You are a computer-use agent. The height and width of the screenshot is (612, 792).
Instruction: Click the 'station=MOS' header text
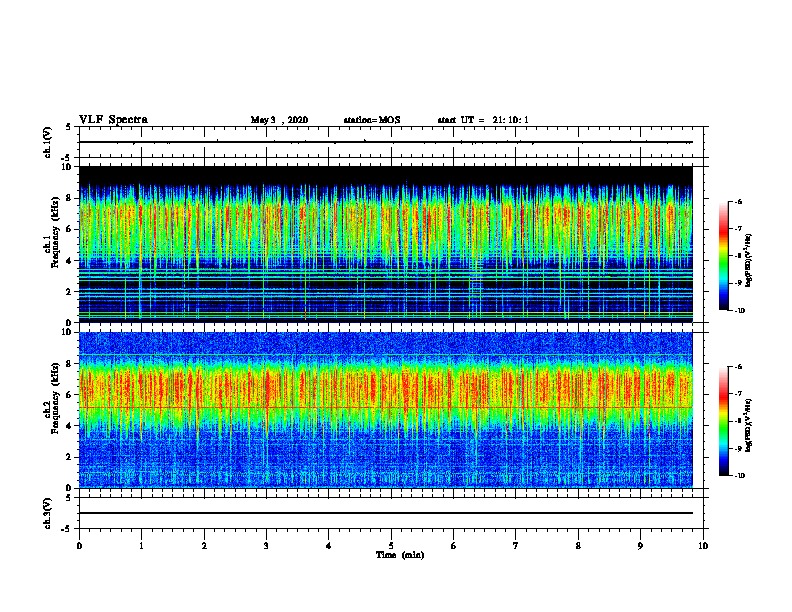pos(372,120)
